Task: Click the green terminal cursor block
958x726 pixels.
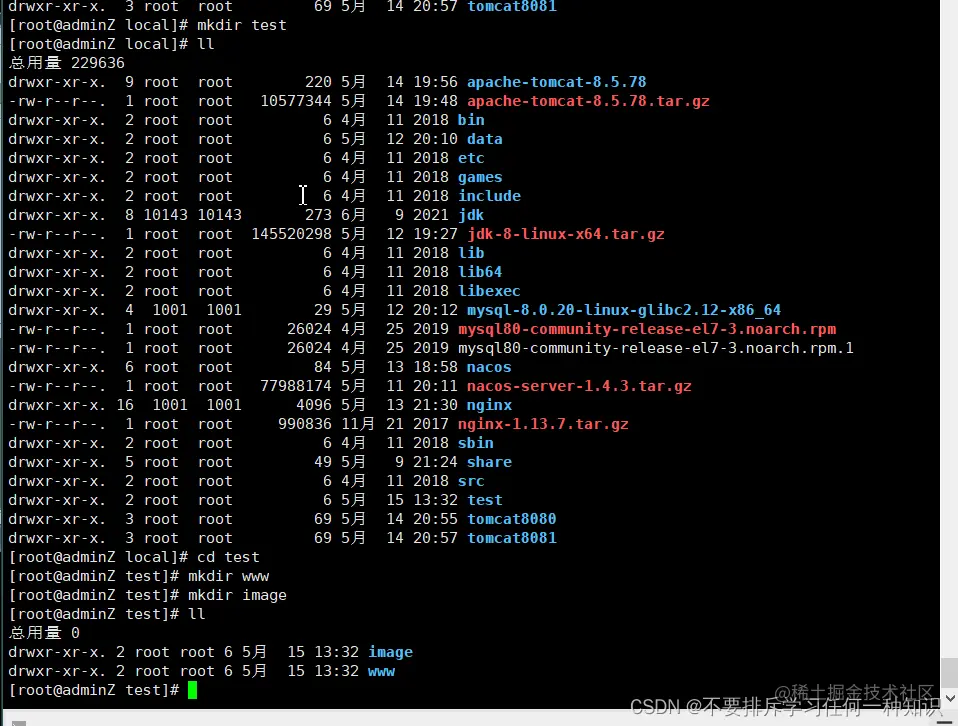Action: point(192,690)
